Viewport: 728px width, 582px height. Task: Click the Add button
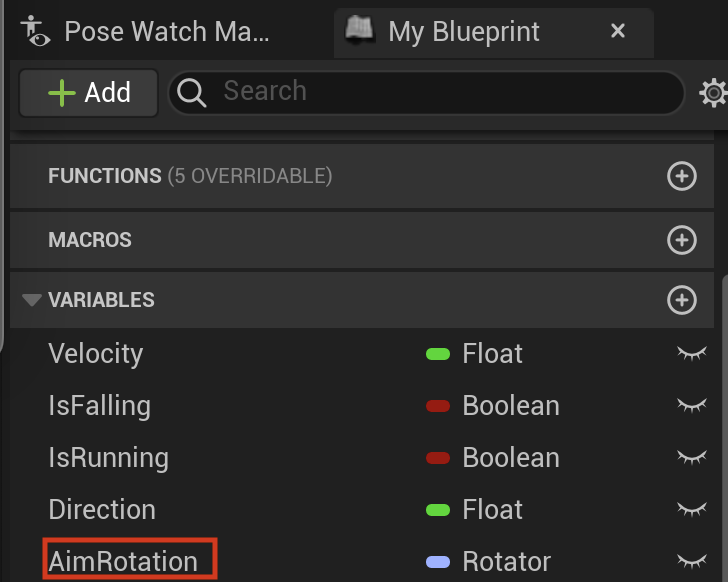click(89, 93)
